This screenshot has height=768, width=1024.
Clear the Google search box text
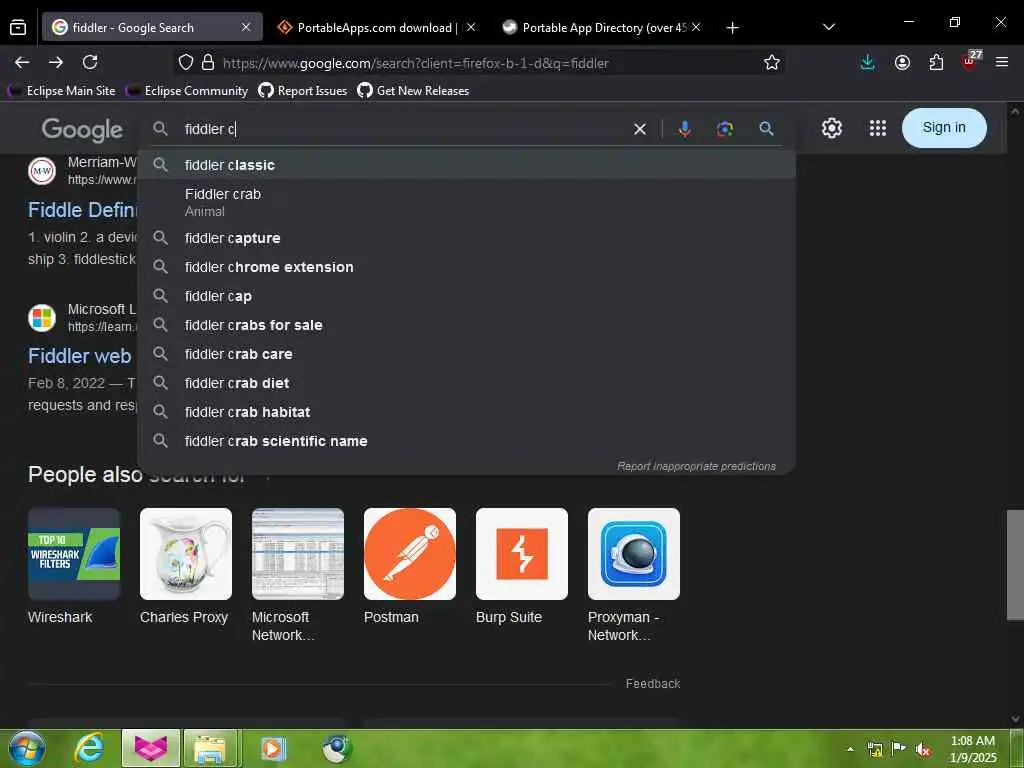pyautogui.click(x=640, y=129)
